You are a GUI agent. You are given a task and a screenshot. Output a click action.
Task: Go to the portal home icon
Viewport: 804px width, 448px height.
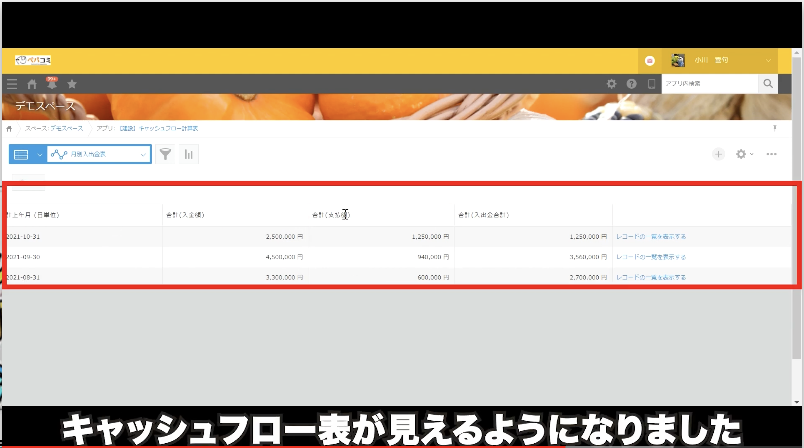(32, 85)
